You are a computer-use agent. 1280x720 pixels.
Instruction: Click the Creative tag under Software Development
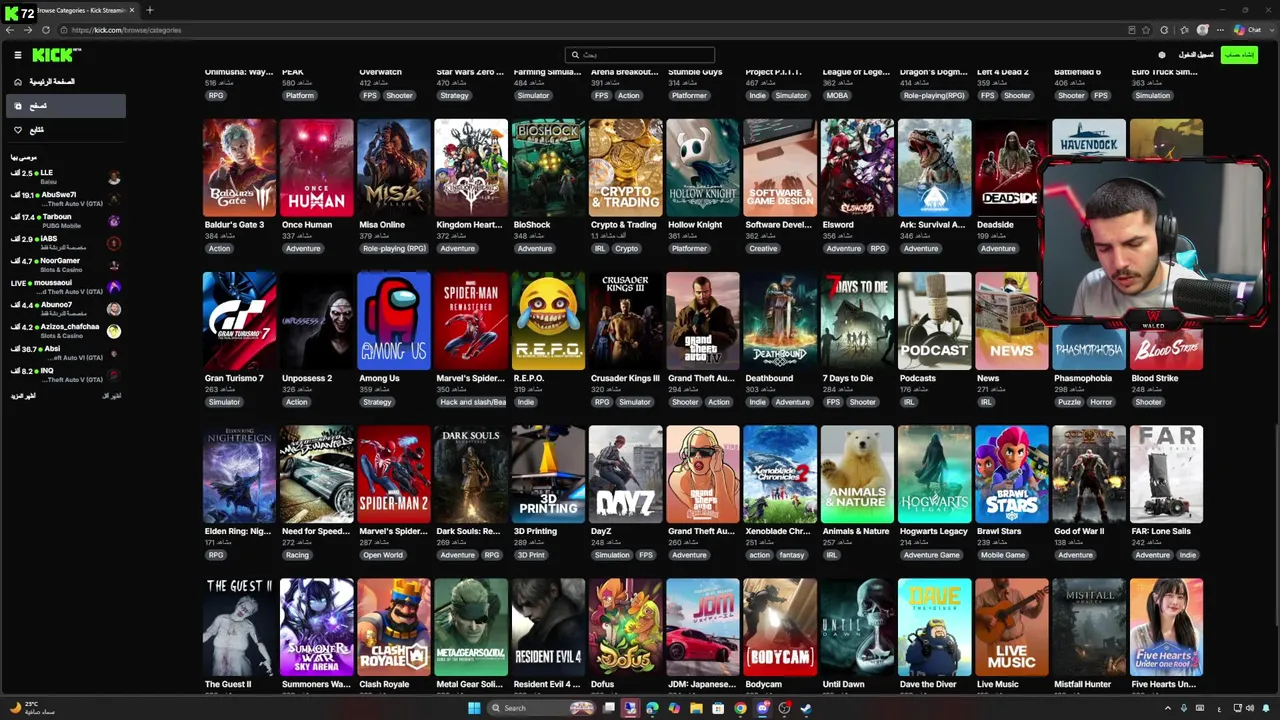coord(763,249)
